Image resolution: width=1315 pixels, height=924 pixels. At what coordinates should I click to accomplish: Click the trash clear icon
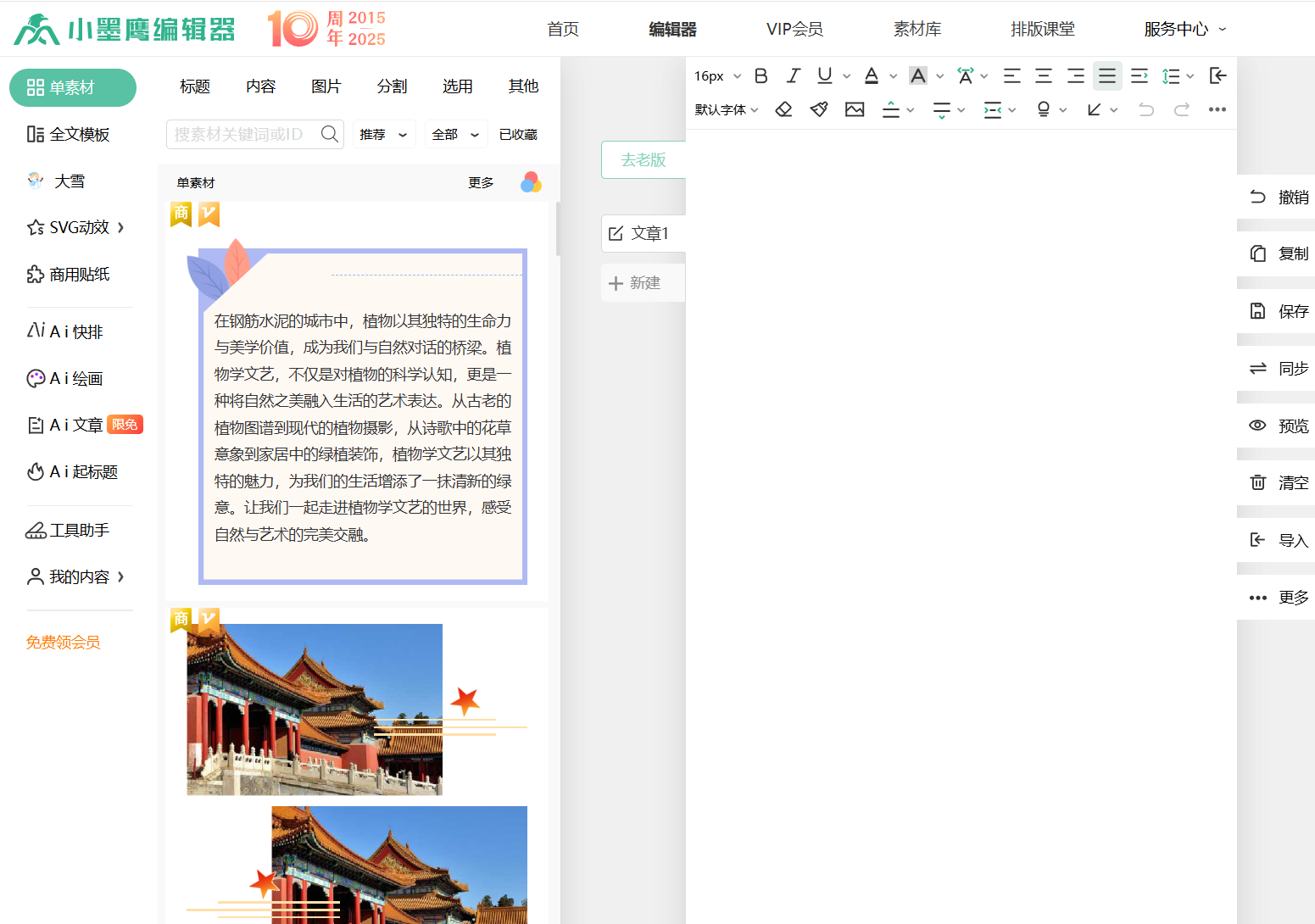click(x=1257, y=482)
